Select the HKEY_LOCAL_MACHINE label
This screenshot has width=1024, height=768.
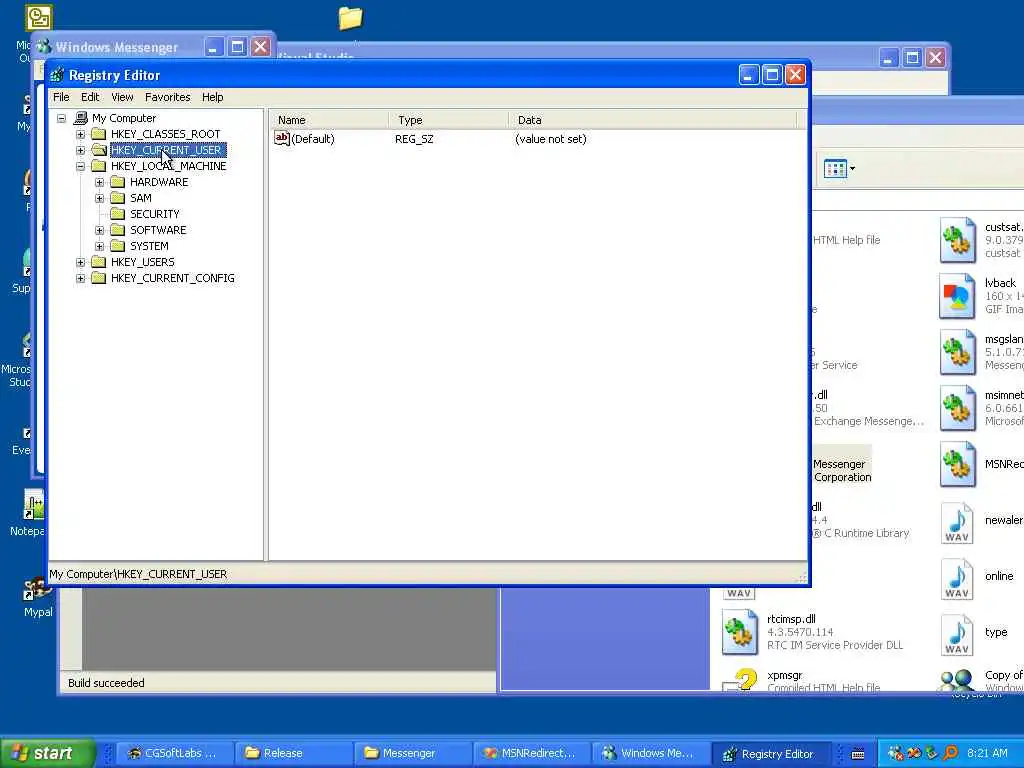point(168,166)
